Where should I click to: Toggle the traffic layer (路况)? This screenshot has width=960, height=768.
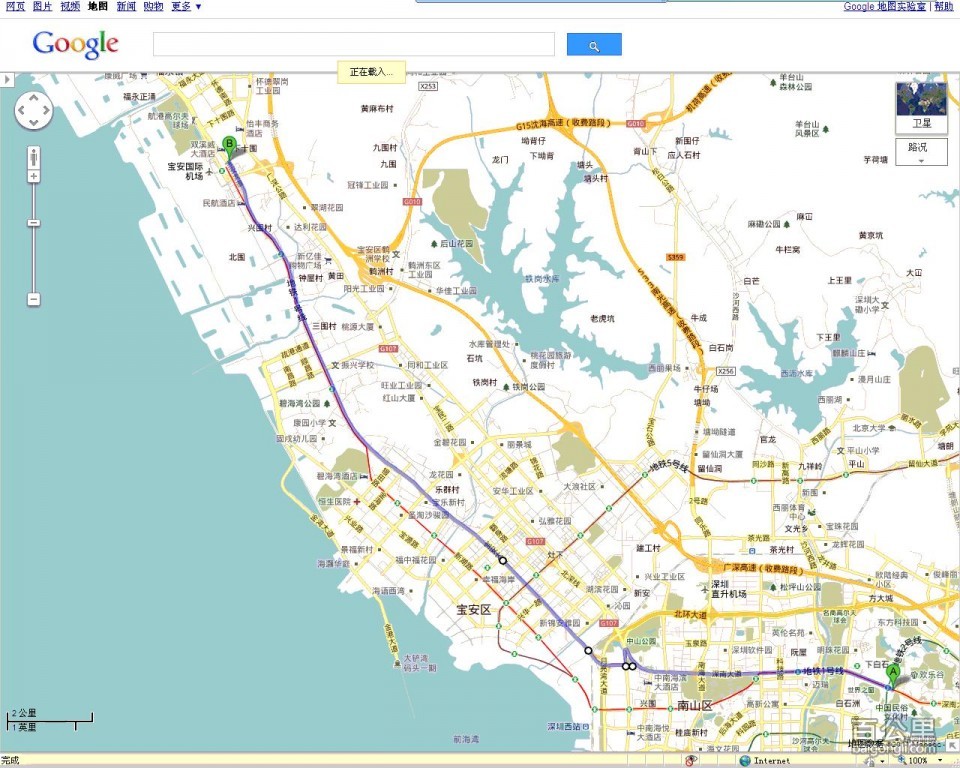click(921, 151)
